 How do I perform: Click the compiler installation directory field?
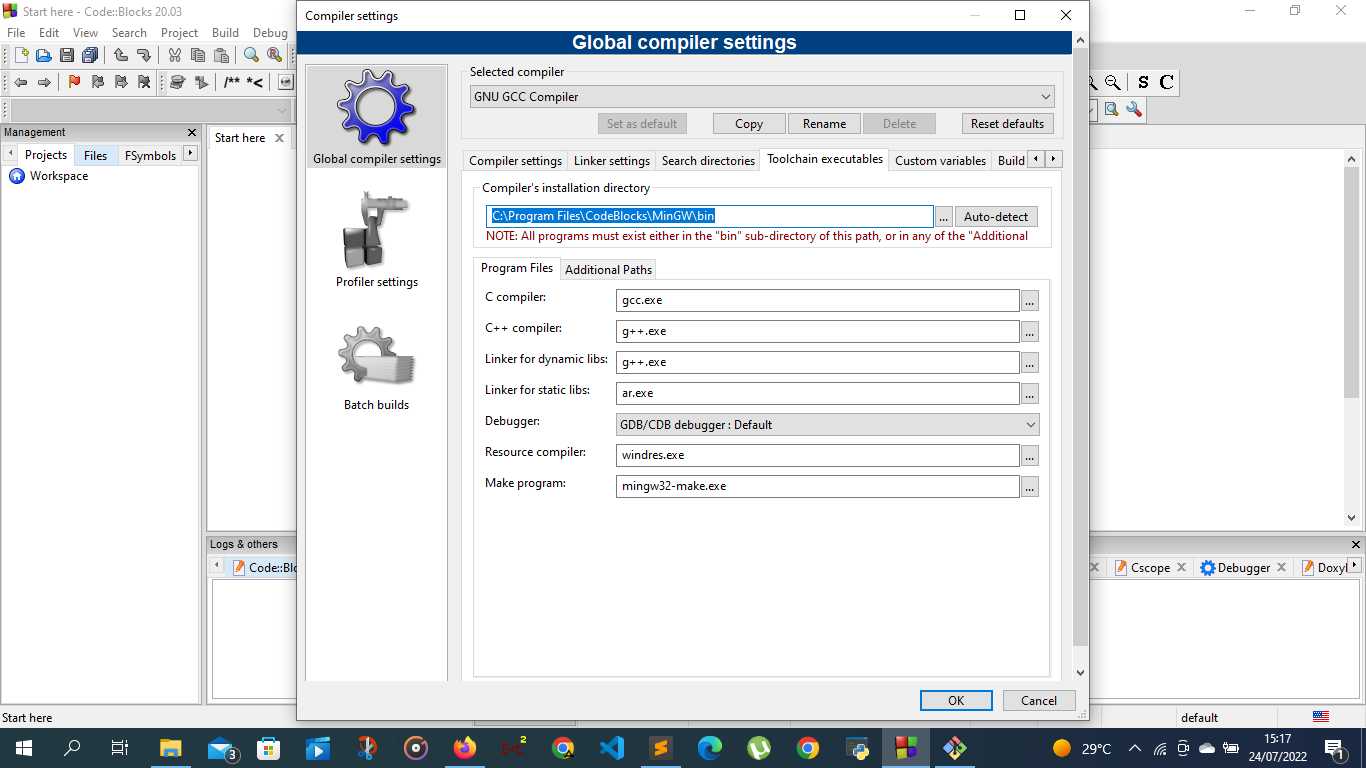(710, 216)
